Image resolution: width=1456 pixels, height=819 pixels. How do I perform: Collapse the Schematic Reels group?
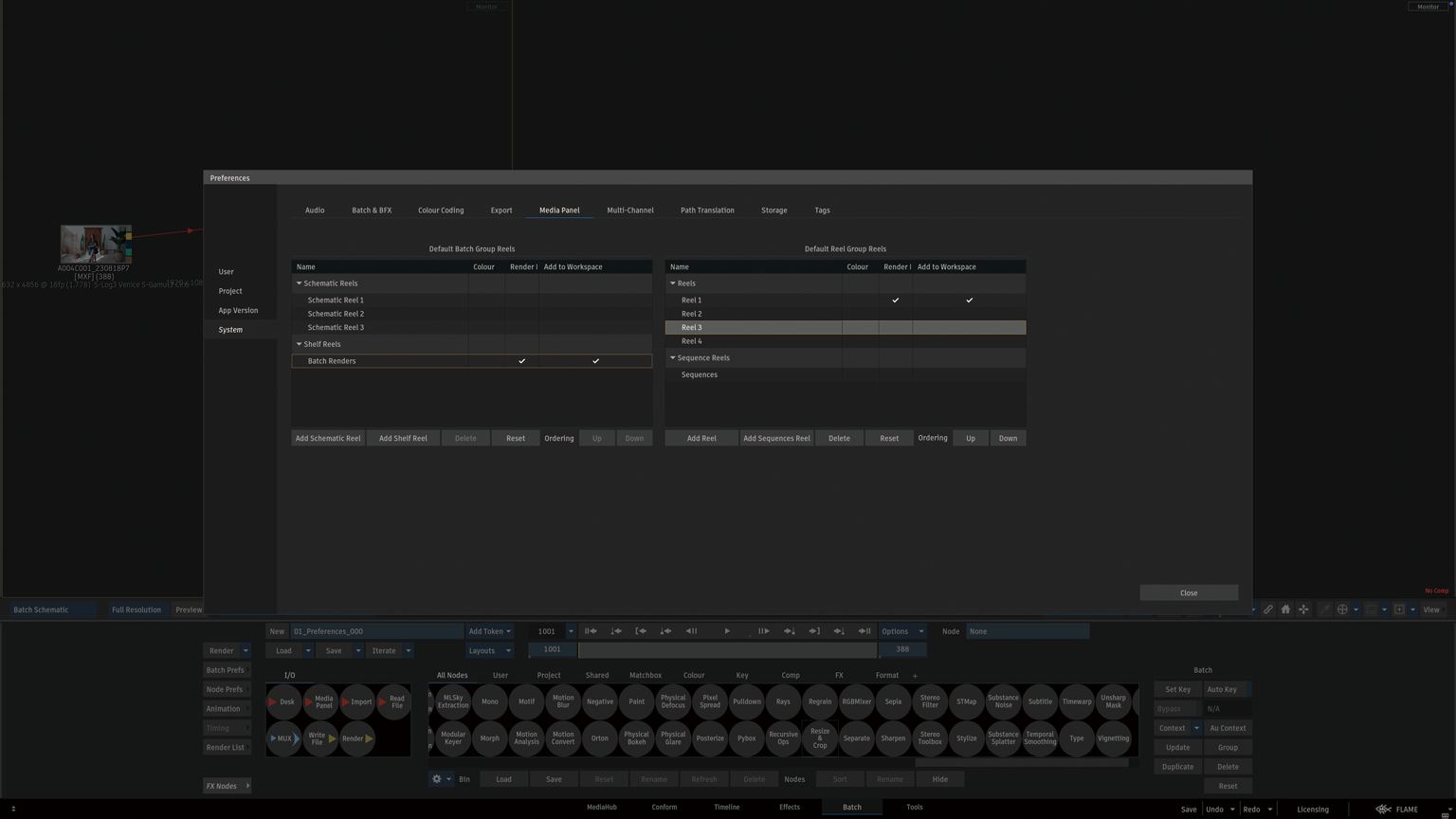pos(300,283)
